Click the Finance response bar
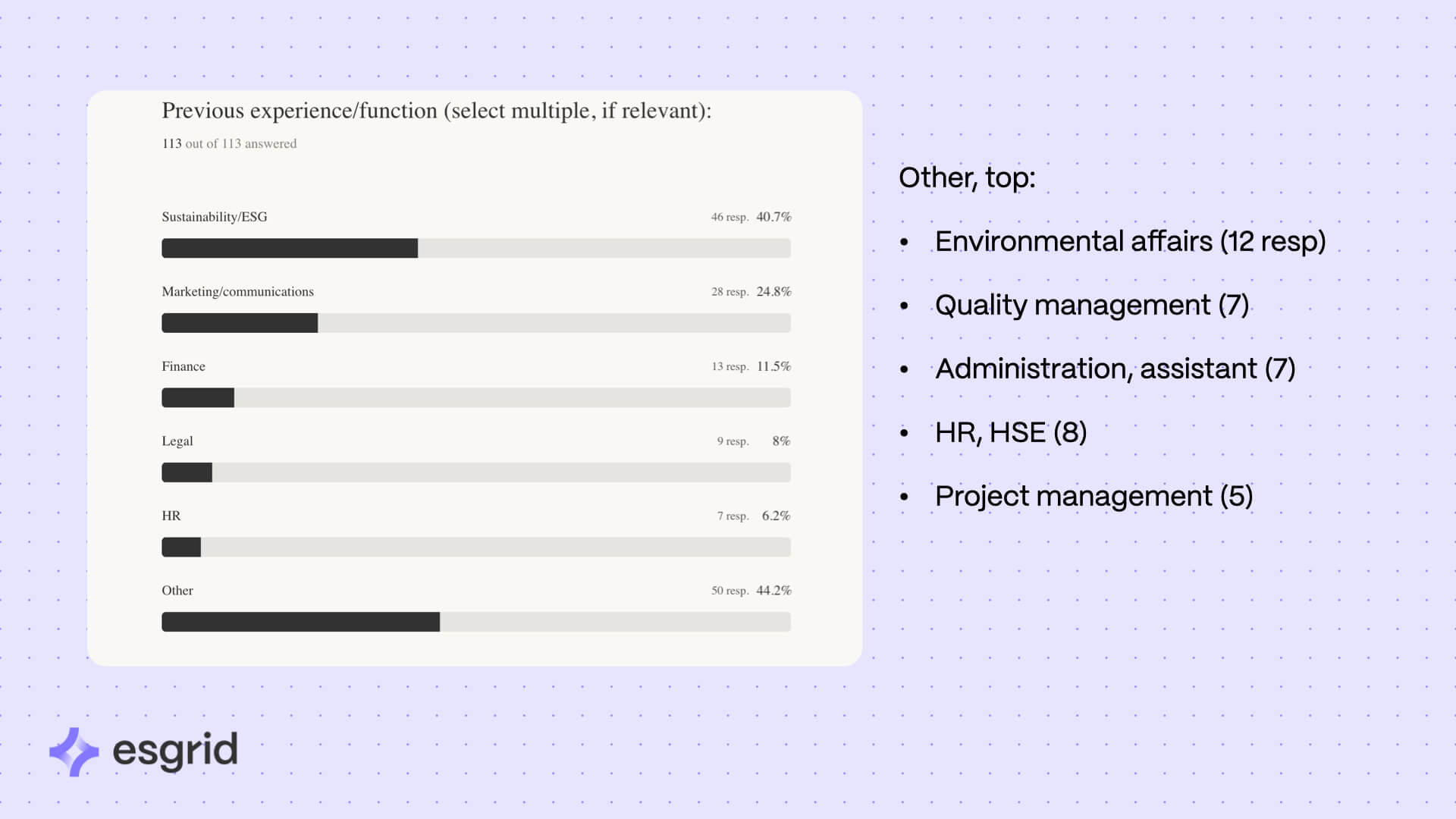The width and height of the screenshot is (1456, 819). coord(476,397)
